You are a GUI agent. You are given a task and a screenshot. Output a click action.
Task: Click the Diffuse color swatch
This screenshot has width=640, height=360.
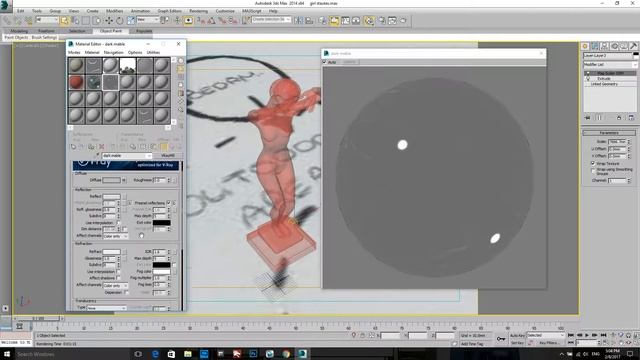111,180
